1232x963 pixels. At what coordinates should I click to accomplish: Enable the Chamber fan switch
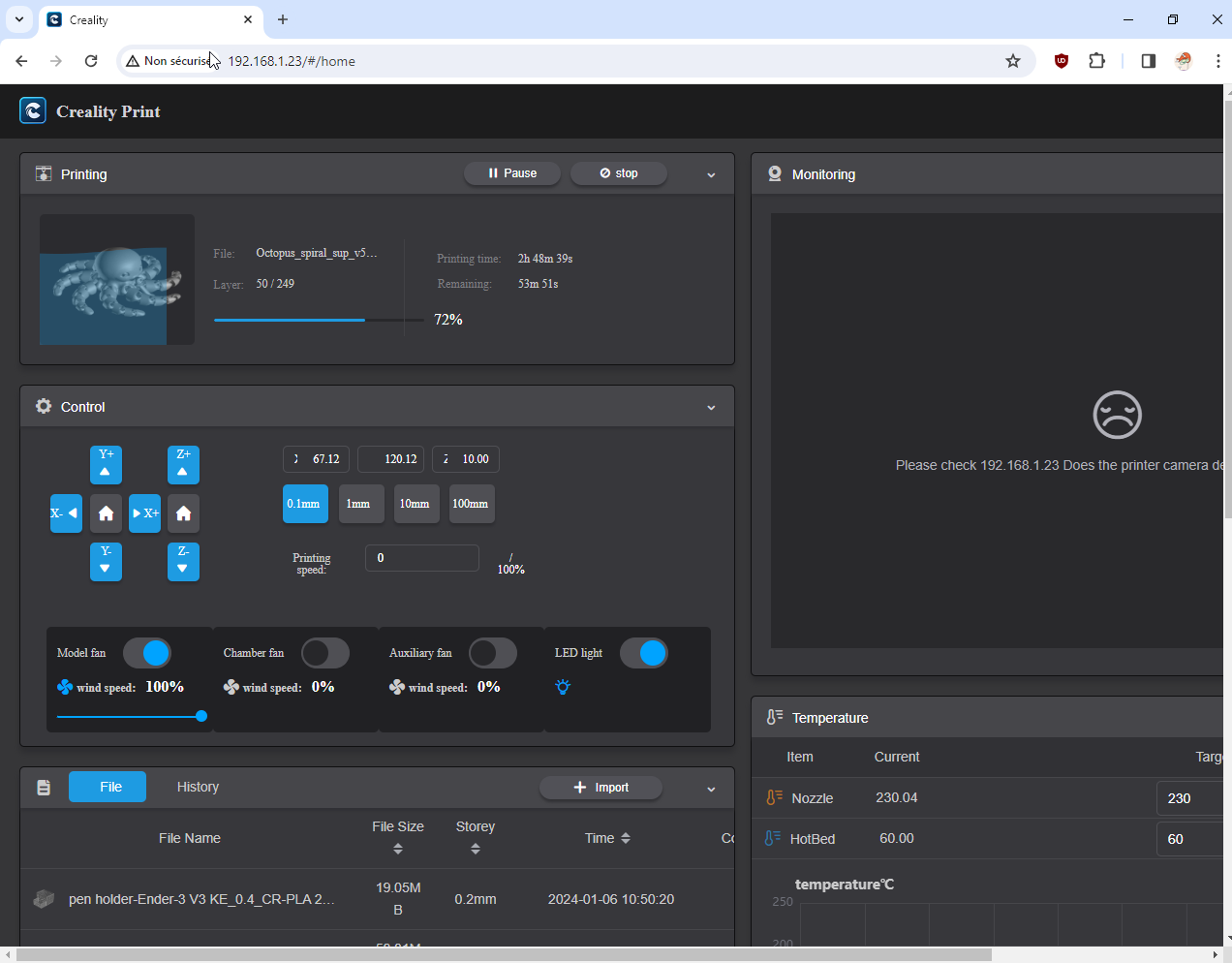(x=325, y=653)
